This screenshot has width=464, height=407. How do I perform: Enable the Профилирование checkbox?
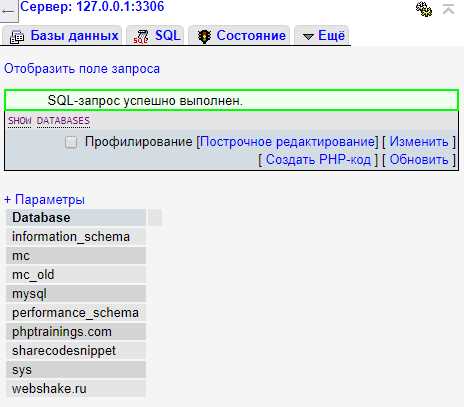[x=71, y=142]
